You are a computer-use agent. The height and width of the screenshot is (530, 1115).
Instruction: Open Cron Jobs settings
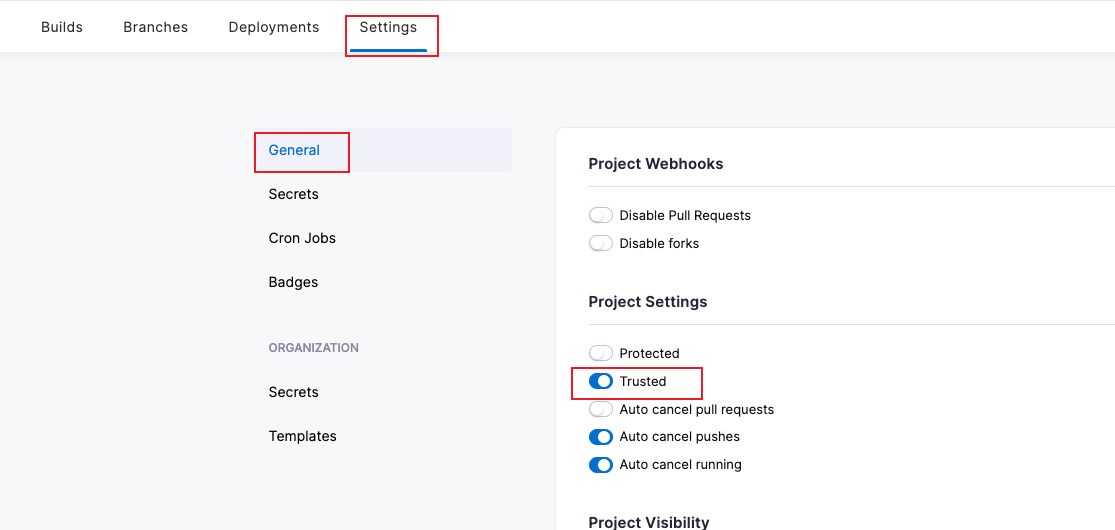point(302,238)
